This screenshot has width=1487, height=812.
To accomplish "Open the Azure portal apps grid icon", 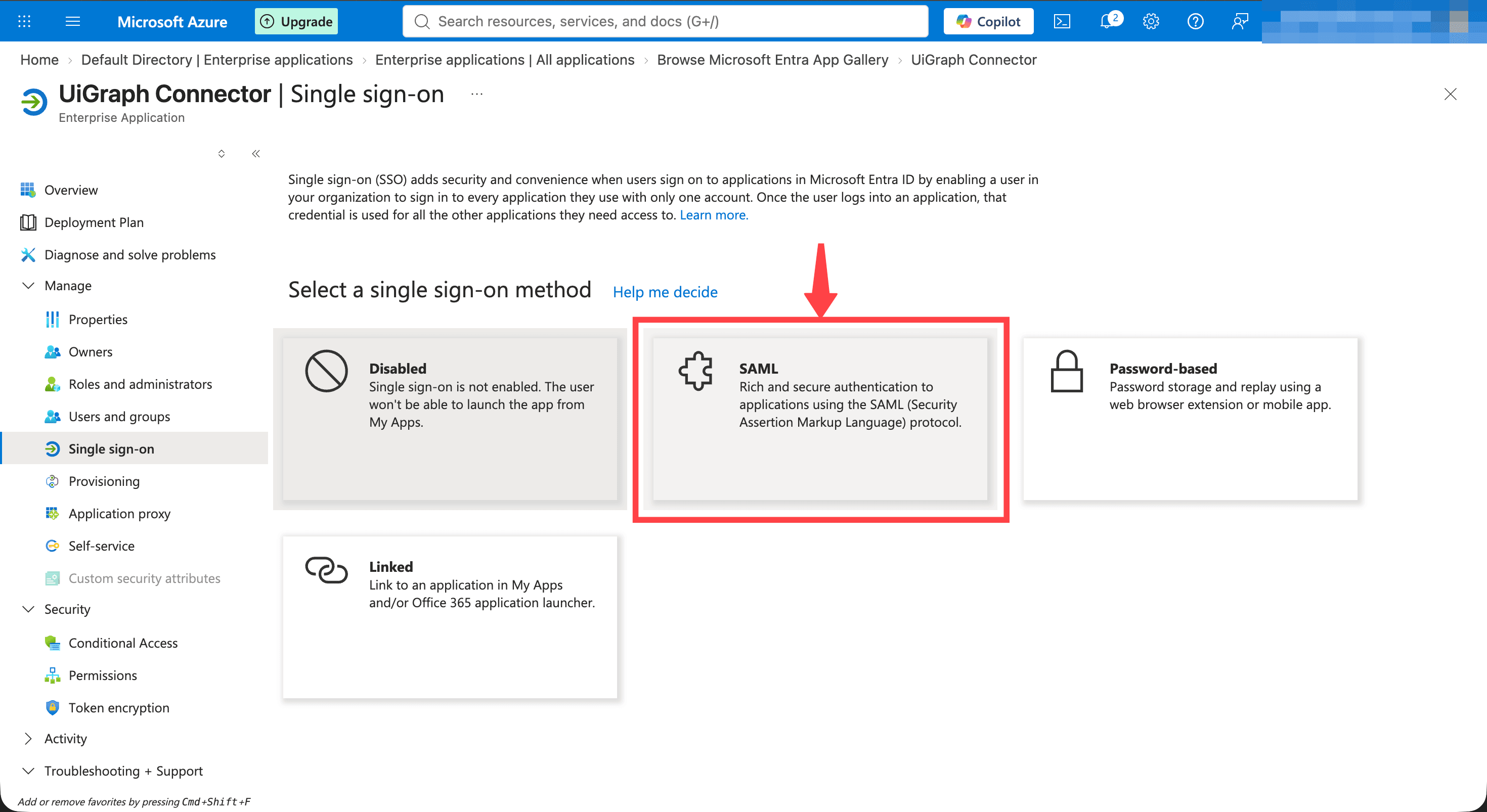I will (24, 21).
